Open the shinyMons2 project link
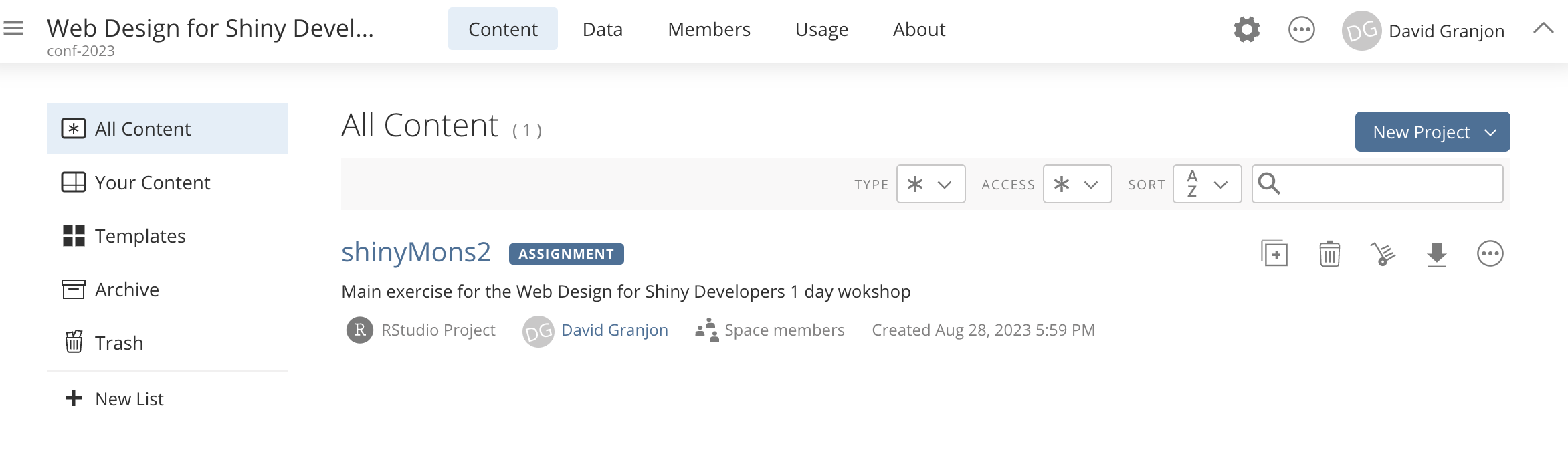 [416, 252]
